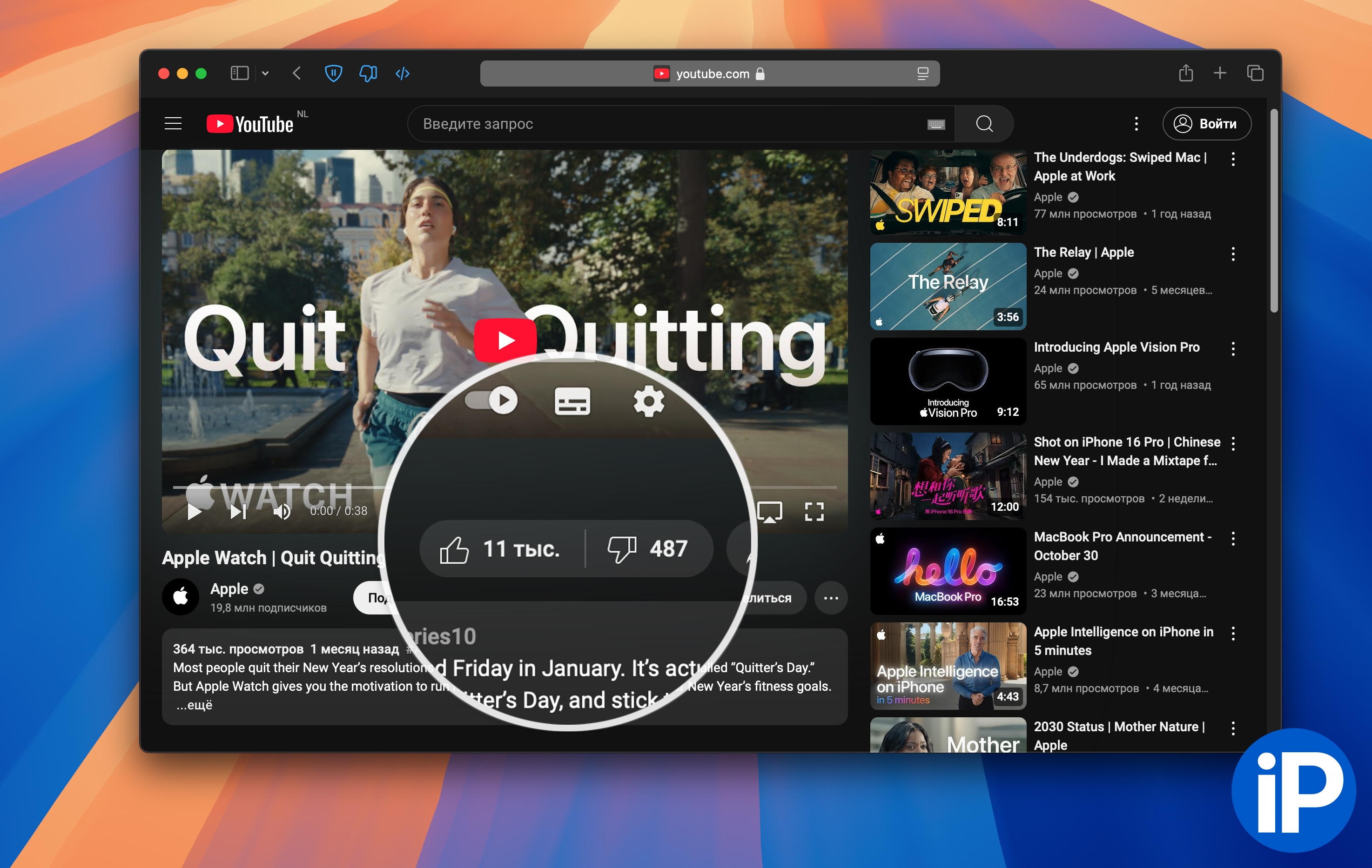Click the Safari privacy shield icon
The height and width of the screenshot is (868, 1372).
333,73
